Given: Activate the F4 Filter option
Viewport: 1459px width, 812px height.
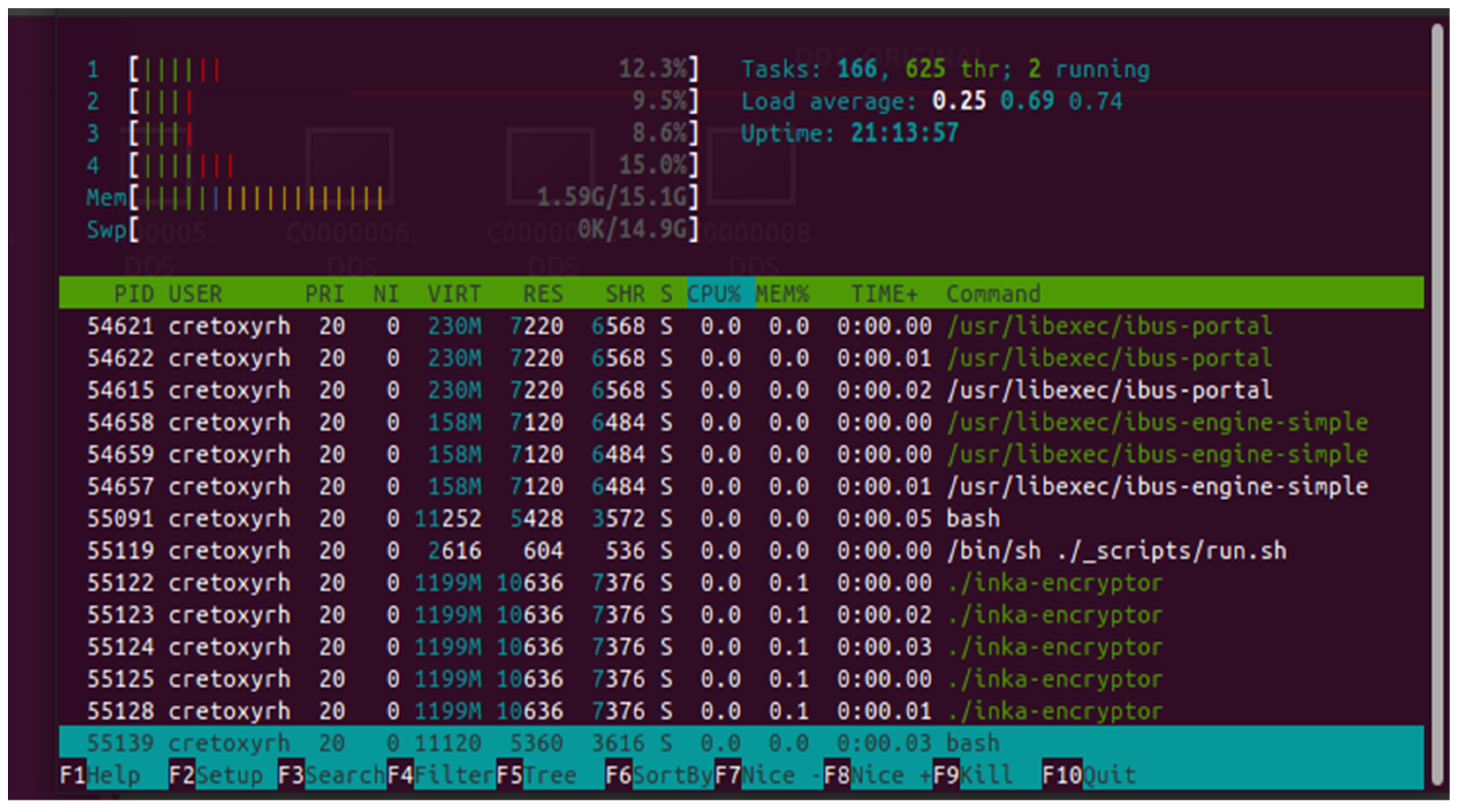Looking at the screenshot, I should [x=442, y=774].
